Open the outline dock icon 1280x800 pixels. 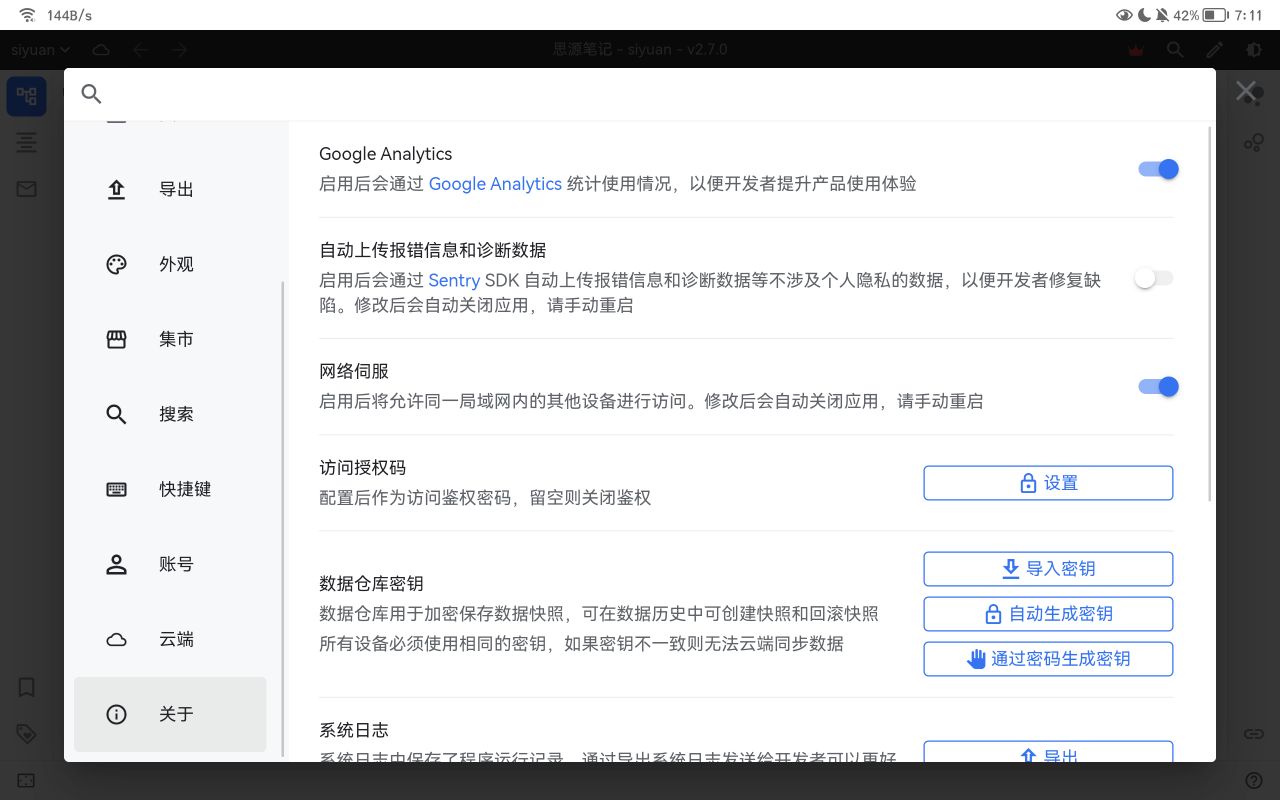pos(26,143)
